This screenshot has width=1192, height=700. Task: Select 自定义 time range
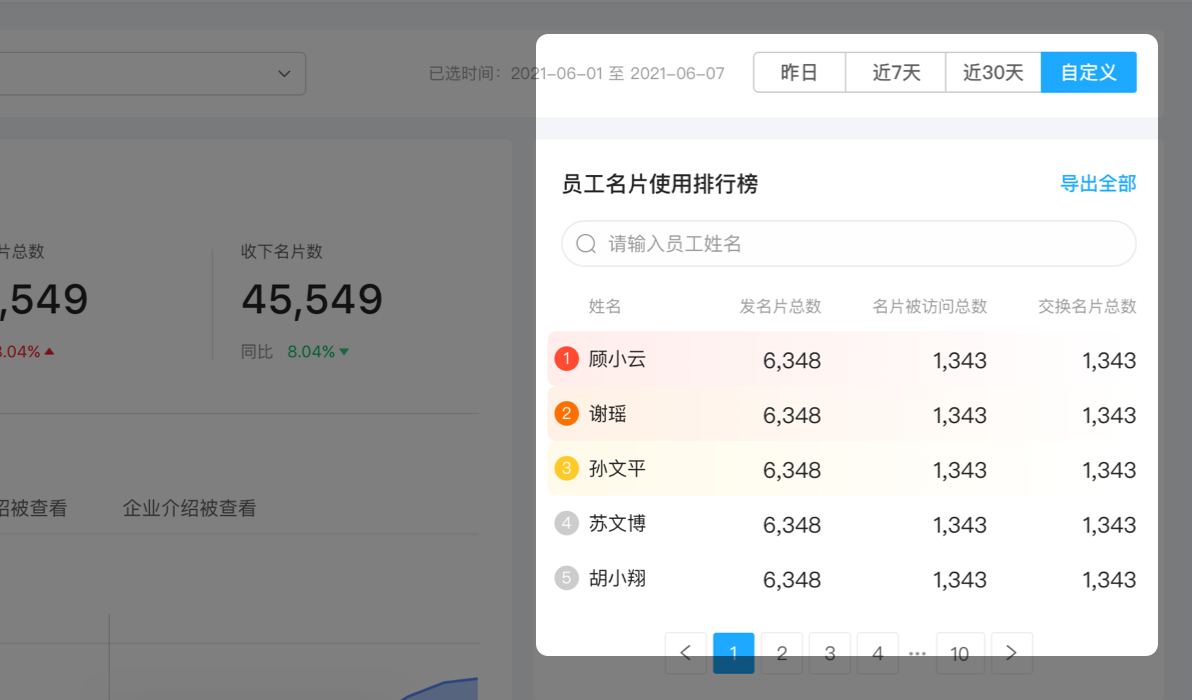[x=1089, y=72]
